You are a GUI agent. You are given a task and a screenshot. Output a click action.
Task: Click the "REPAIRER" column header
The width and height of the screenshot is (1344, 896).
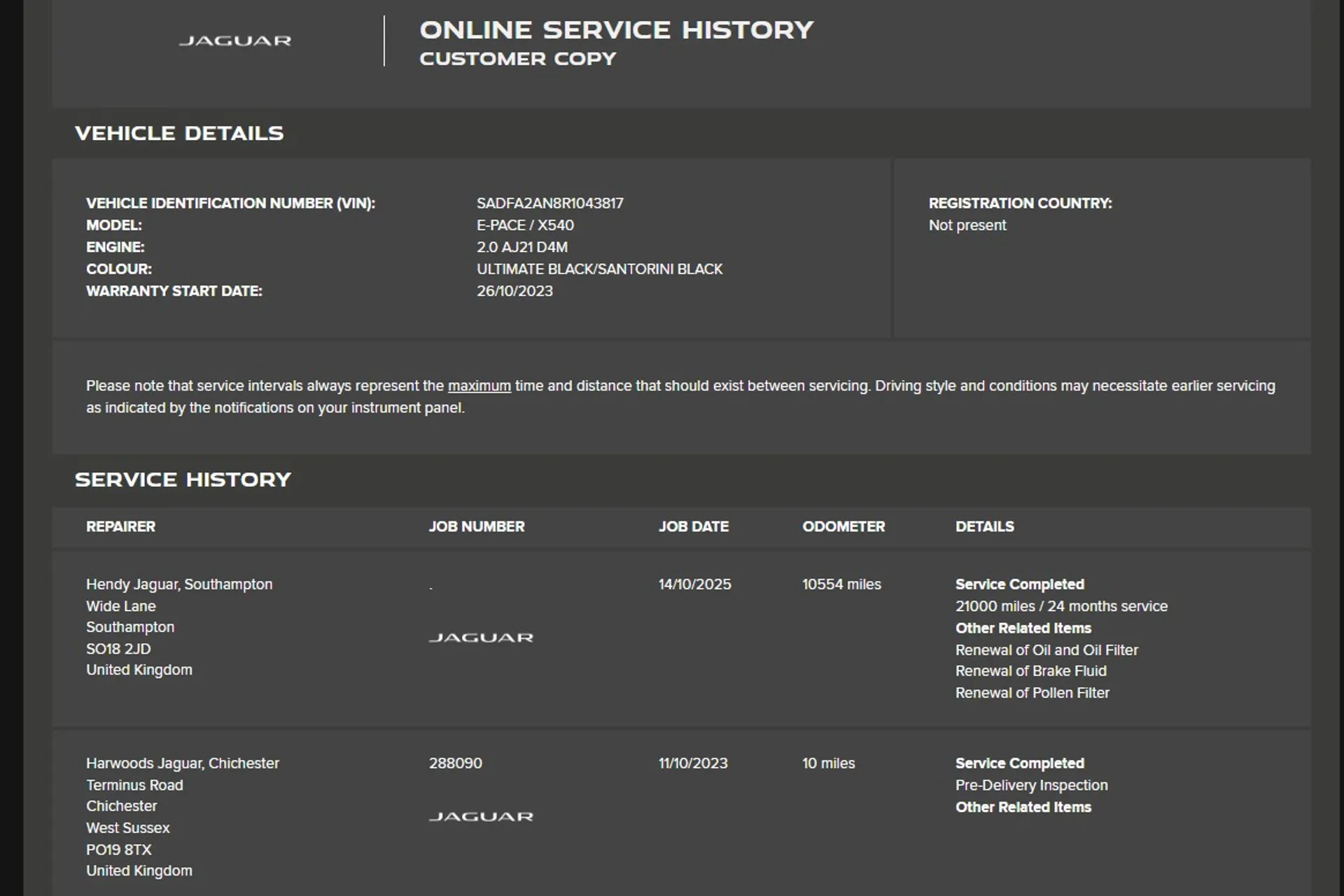(x=120, y=526)
